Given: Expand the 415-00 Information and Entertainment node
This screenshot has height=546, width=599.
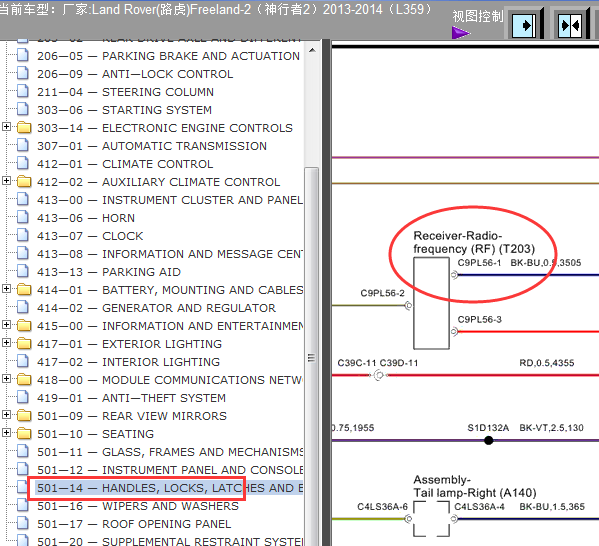Looking at the screenshot, I should 6,324.
